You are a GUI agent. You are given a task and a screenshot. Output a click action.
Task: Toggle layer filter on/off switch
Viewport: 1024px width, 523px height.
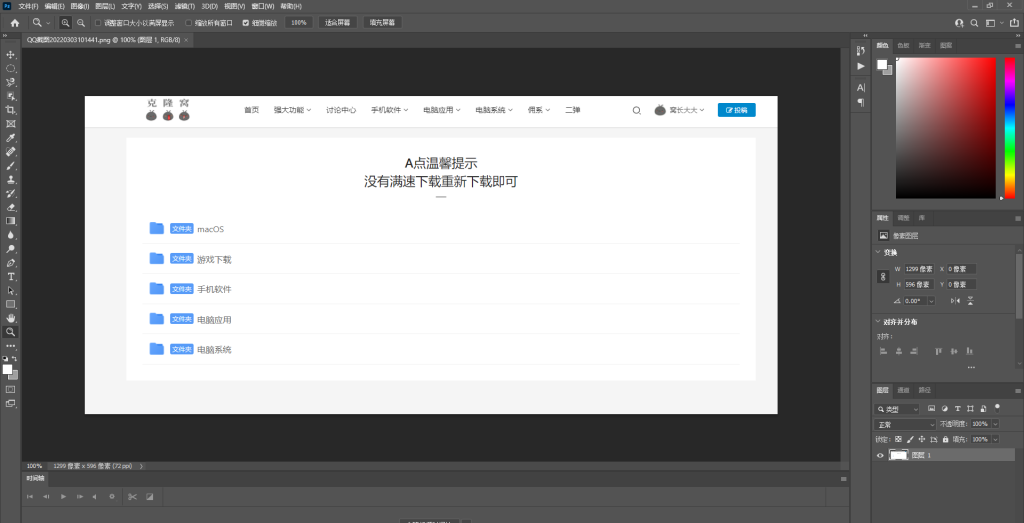click(997, 407)
